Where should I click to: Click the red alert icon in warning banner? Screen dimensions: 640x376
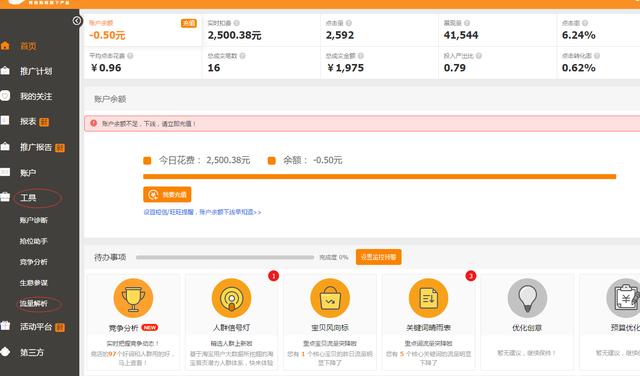pyautogui.click(x=94, y=123)
